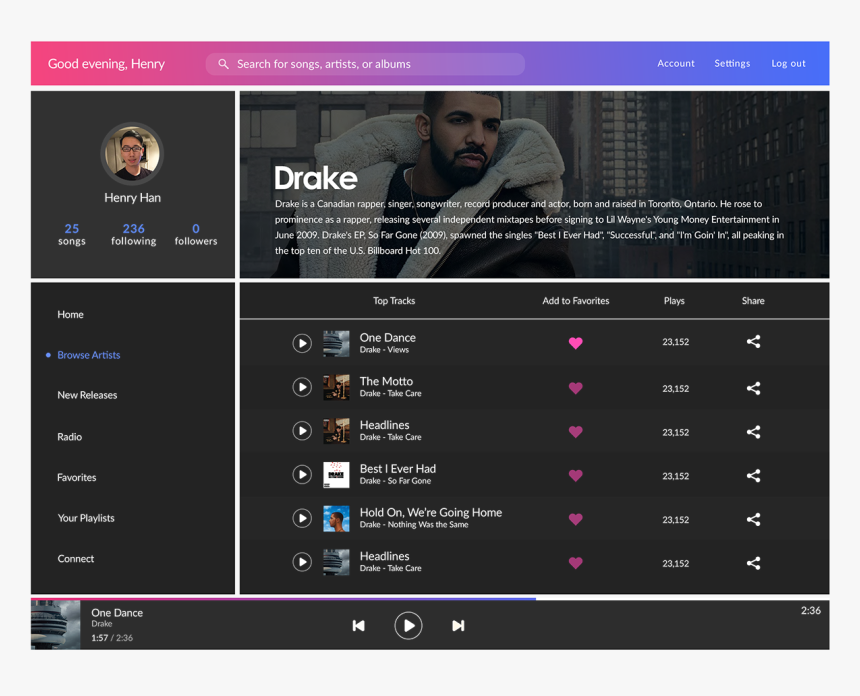Open One Dance album cover thumbnail in list
The width and height of the screenshot is (860, 696).
coord(336,344)
